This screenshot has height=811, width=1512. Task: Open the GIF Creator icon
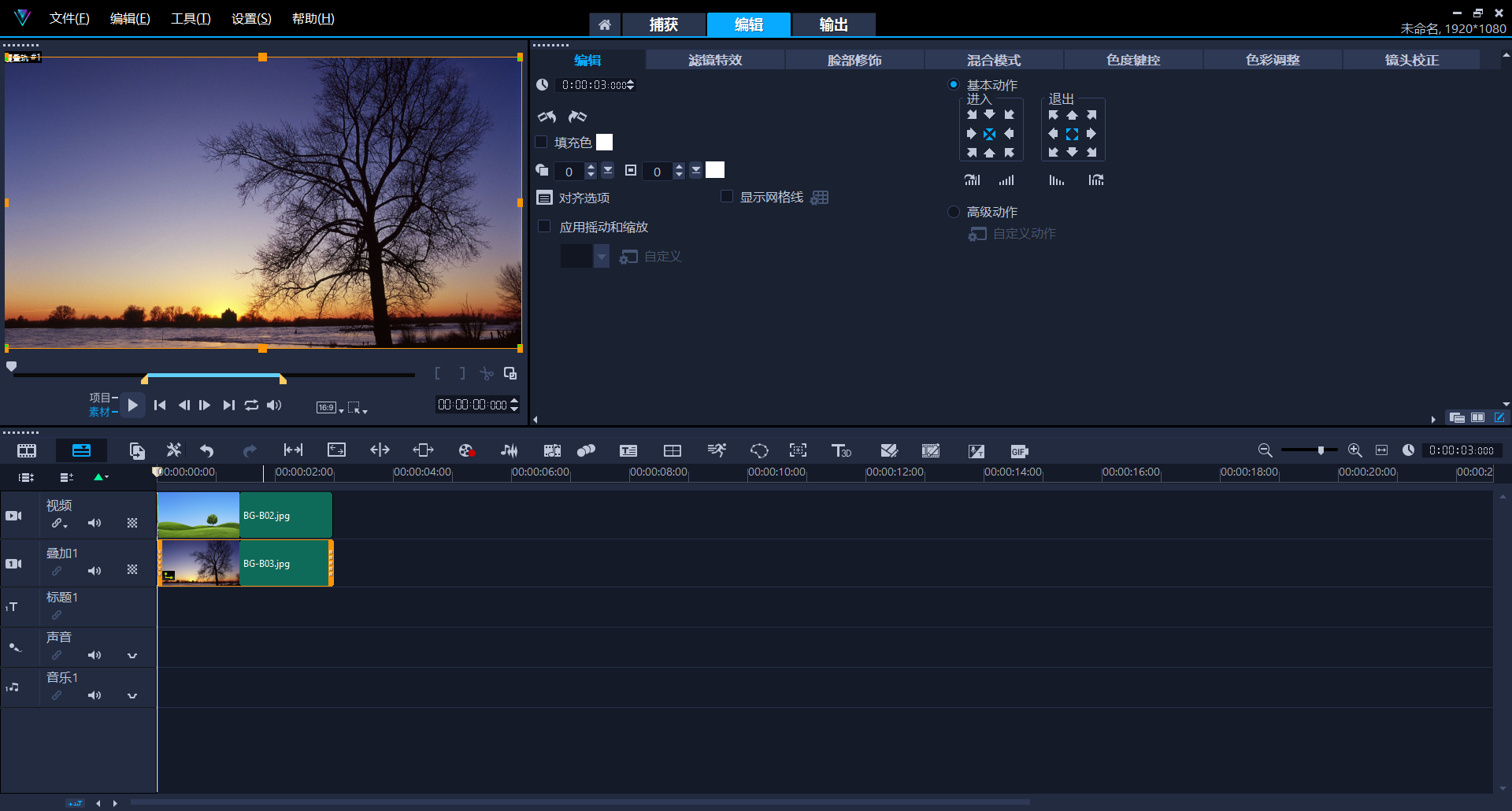point(1019,451)
